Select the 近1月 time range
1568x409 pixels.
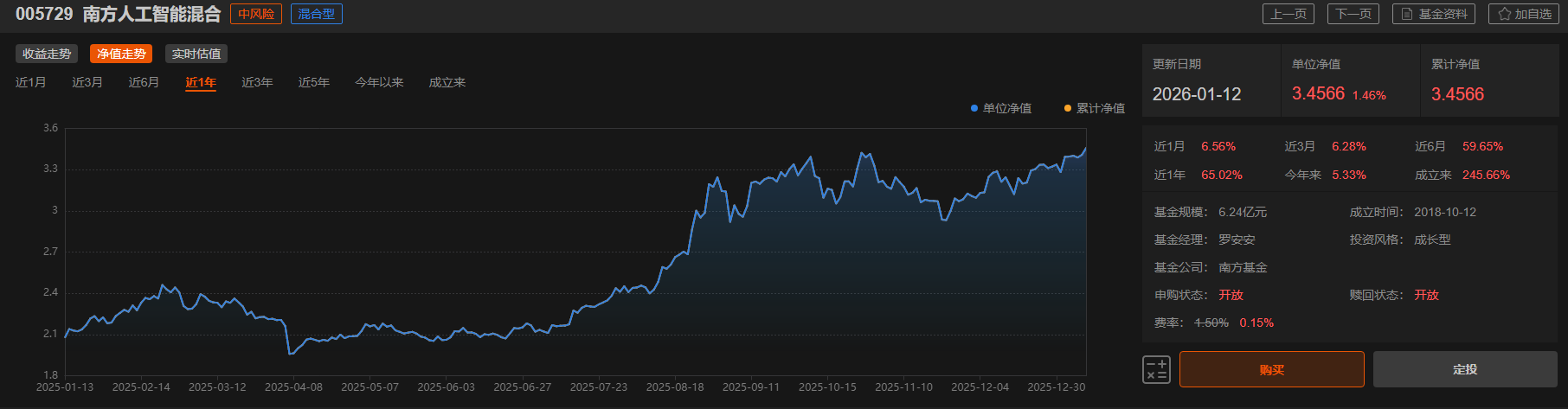[x=31, y=82]
